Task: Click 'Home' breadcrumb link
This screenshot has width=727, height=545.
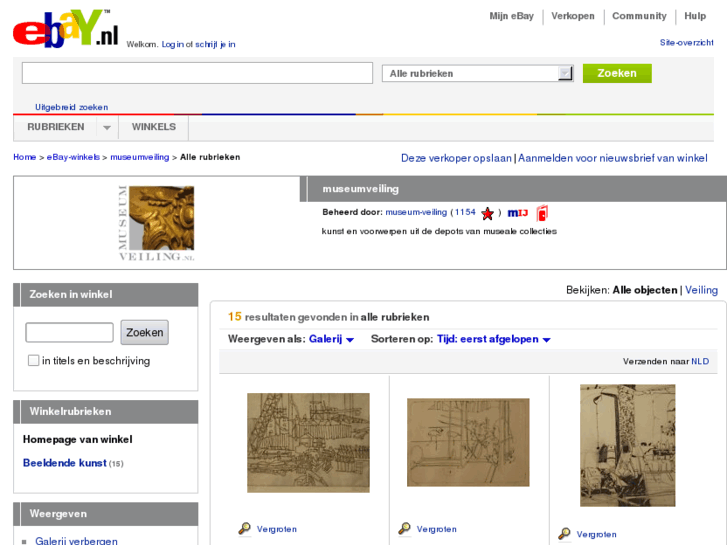Action: click(25, 157)
